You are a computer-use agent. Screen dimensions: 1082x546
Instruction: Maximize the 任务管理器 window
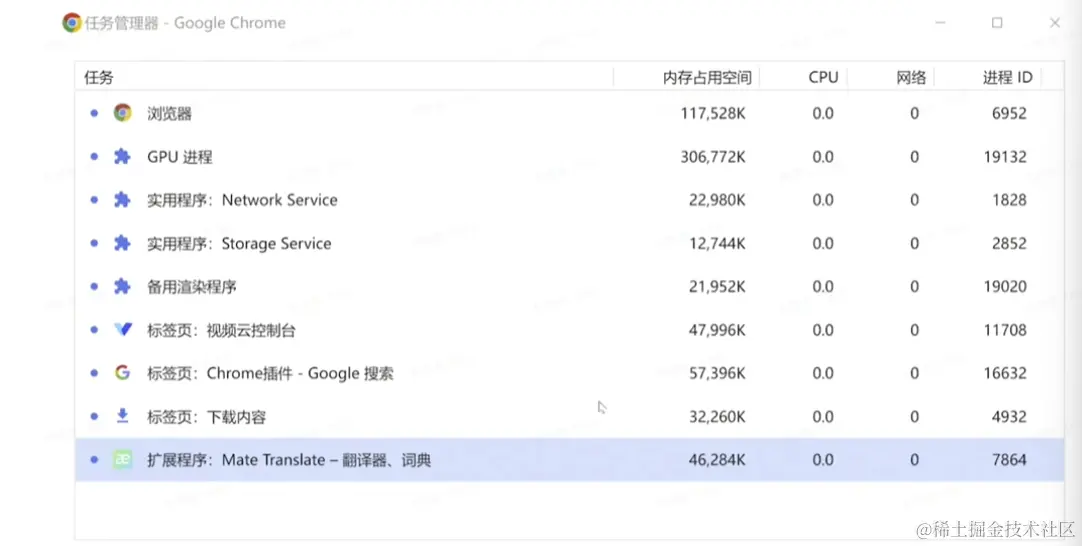[997, 23]
